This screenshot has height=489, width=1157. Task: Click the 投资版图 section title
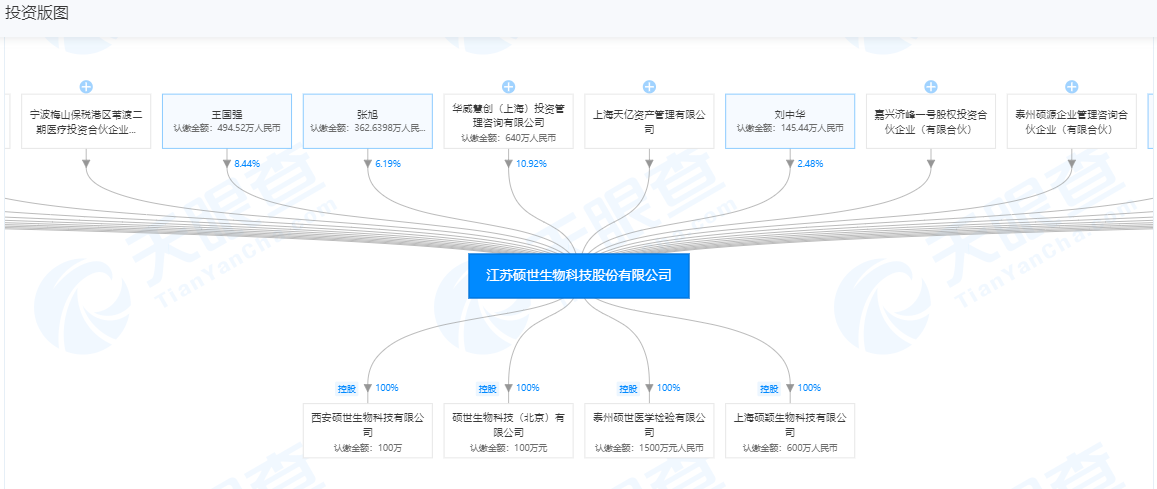[x=37, y=14]
